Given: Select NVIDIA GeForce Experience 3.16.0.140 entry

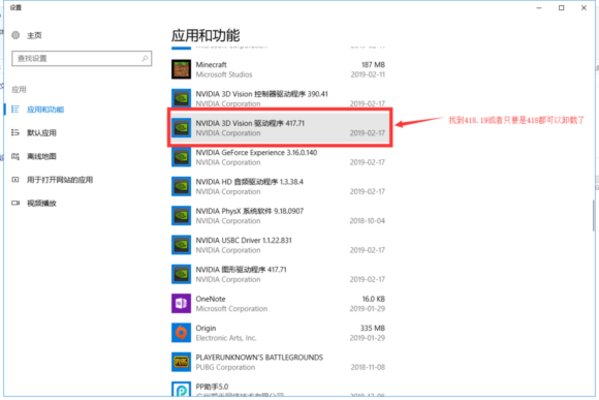Looking at the screenshot, I should 256,152.
